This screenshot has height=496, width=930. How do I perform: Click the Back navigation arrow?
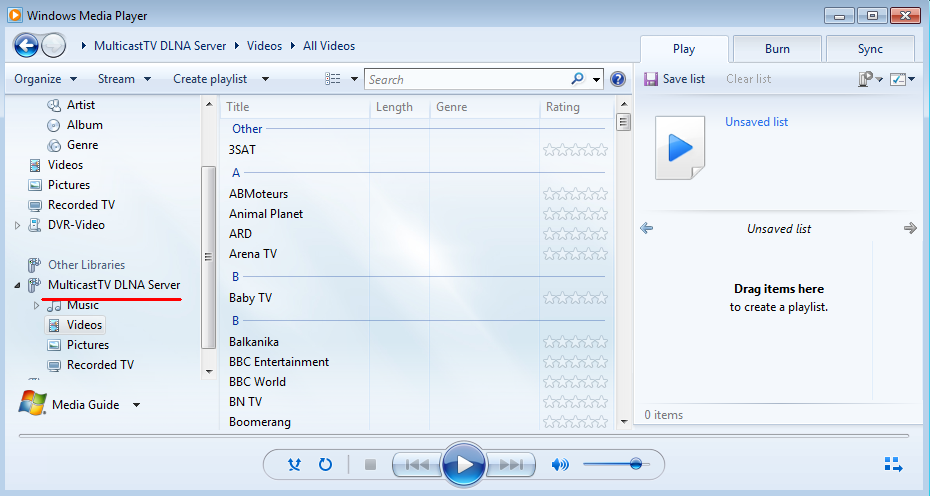tap(26, 45)
